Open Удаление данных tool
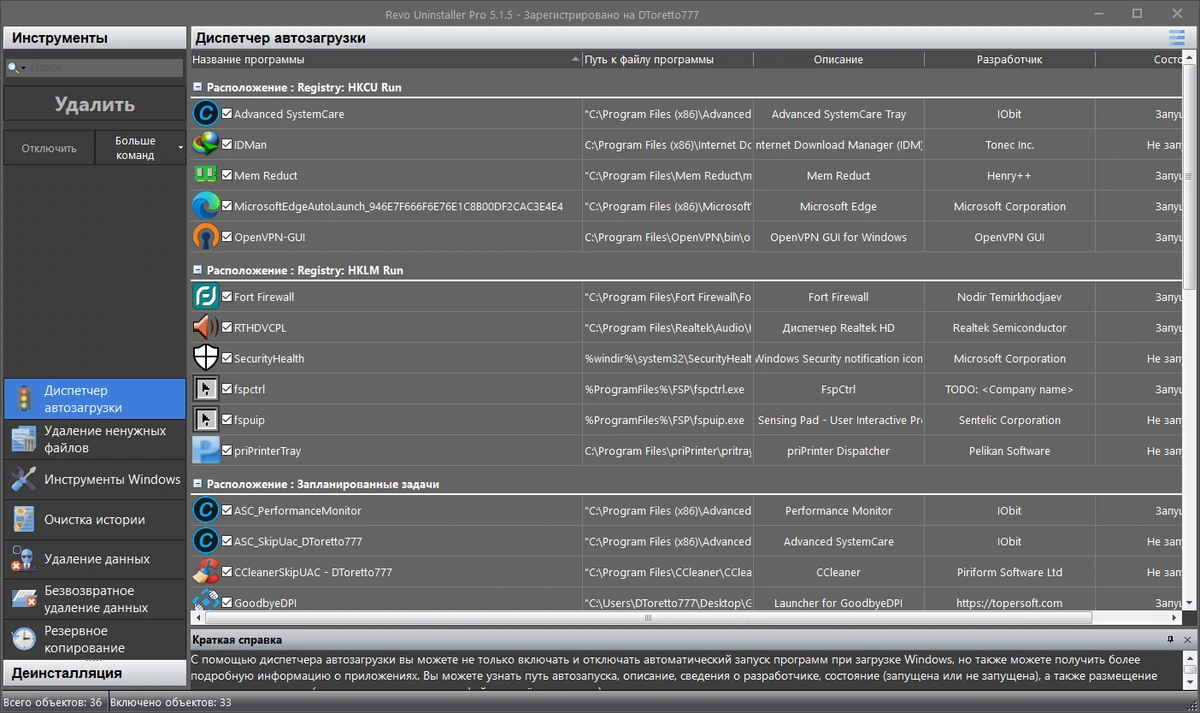Viewport: 1200px width, 713px height. coord(94,559)
